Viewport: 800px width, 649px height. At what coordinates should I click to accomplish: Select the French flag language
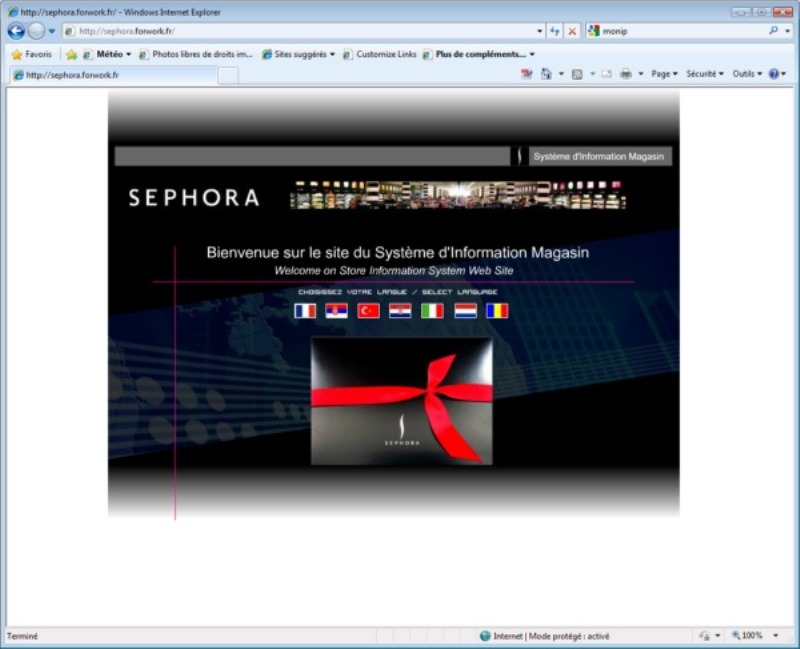[305, 311]
